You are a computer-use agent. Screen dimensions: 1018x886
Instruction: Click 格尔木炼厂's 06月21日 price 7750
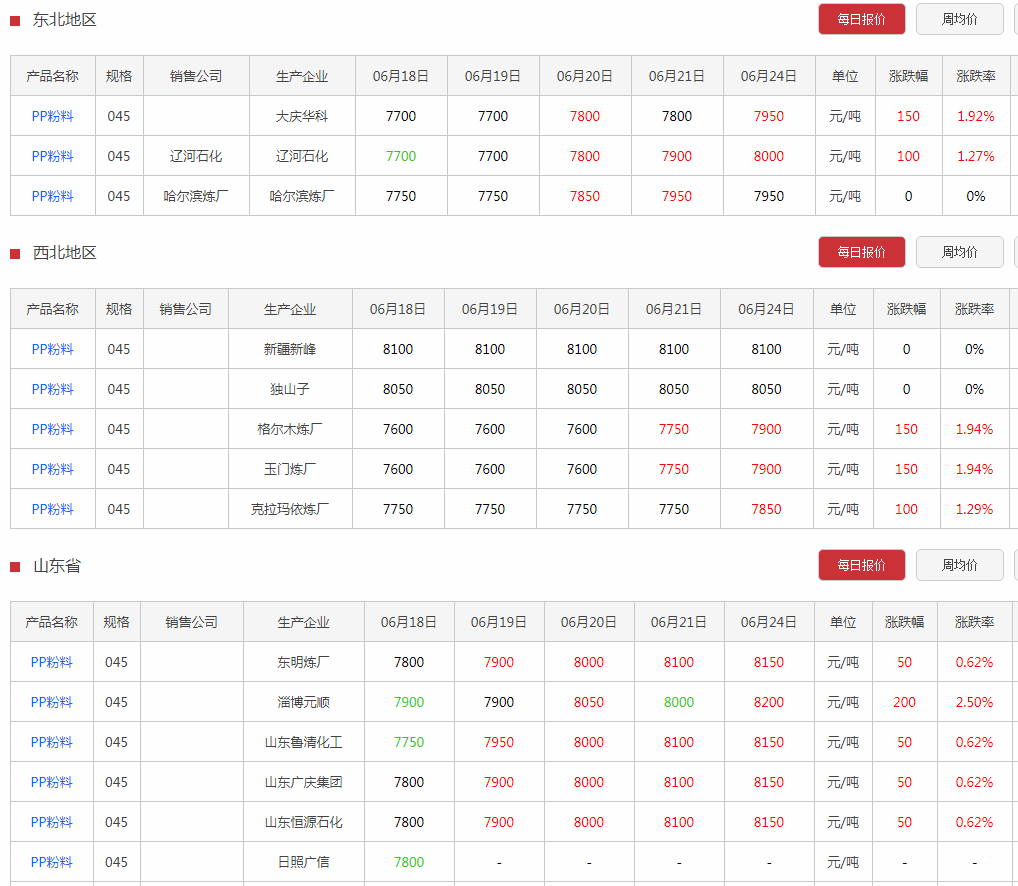click(674, 429)
